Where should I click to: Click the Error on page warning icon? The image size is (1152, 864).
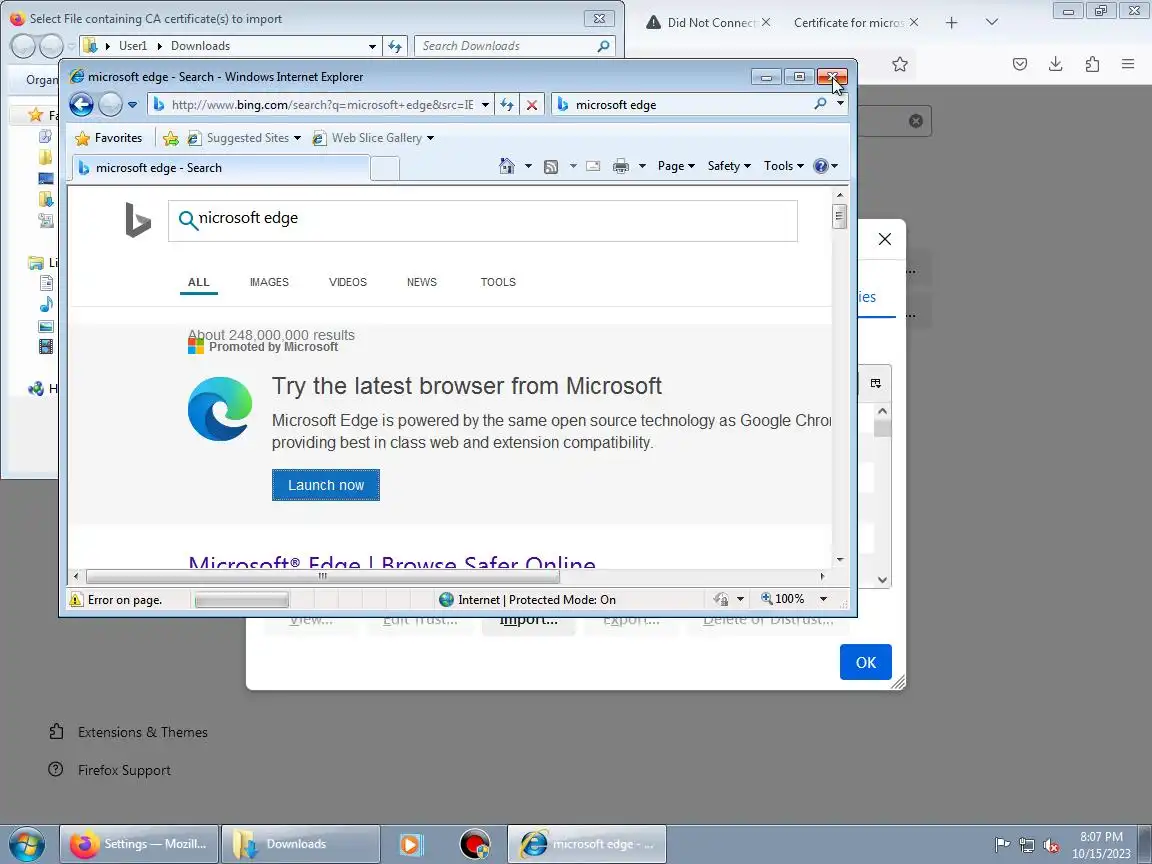click(x=76, y=600)
